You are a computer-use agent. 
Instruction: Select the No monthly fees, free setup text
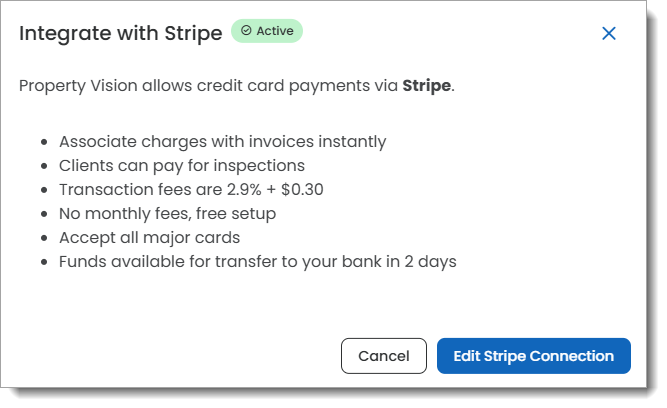point(167,214)
